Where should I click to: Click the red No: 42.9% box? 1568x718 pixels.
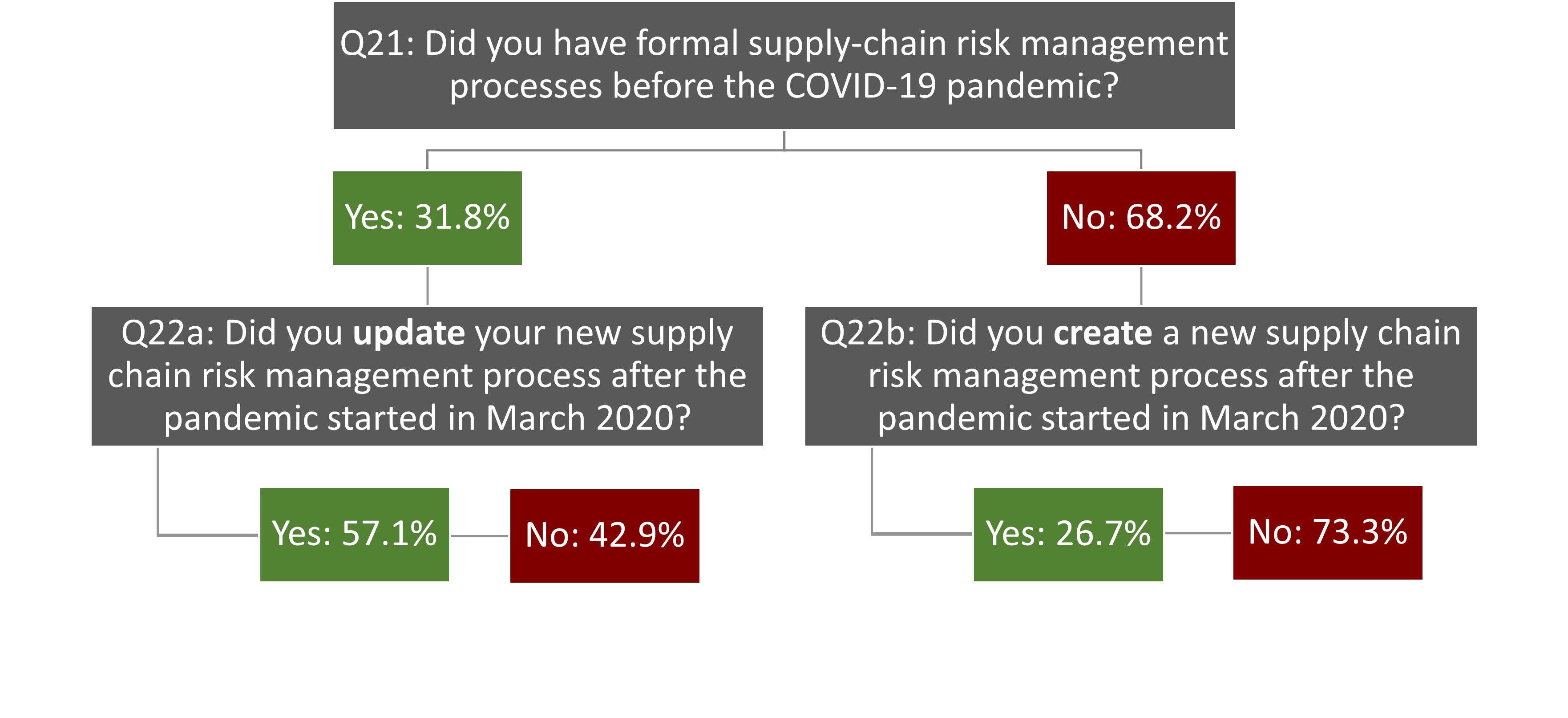click(x=604, y=536)
